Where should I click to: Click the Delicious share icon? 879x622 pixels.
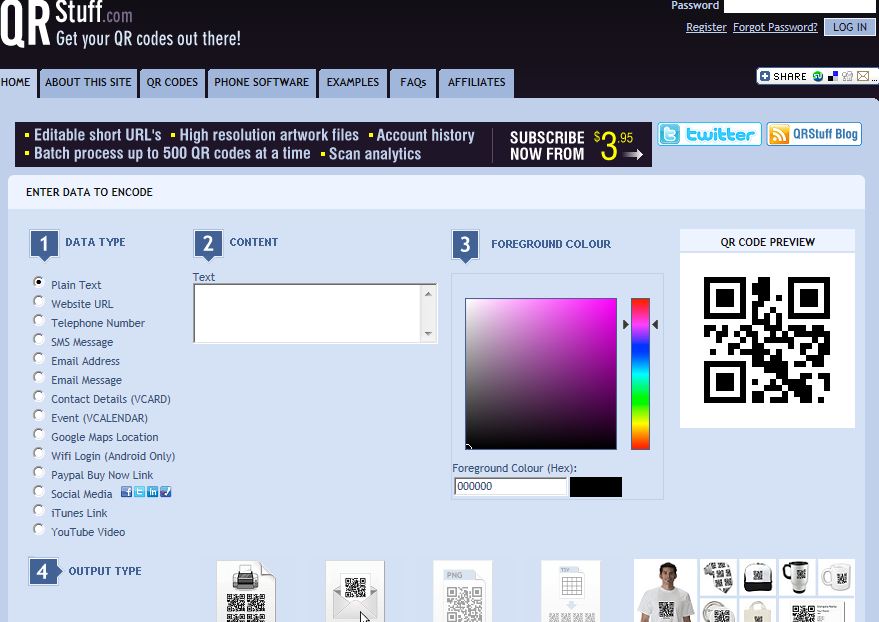click(x=832, y=76)
